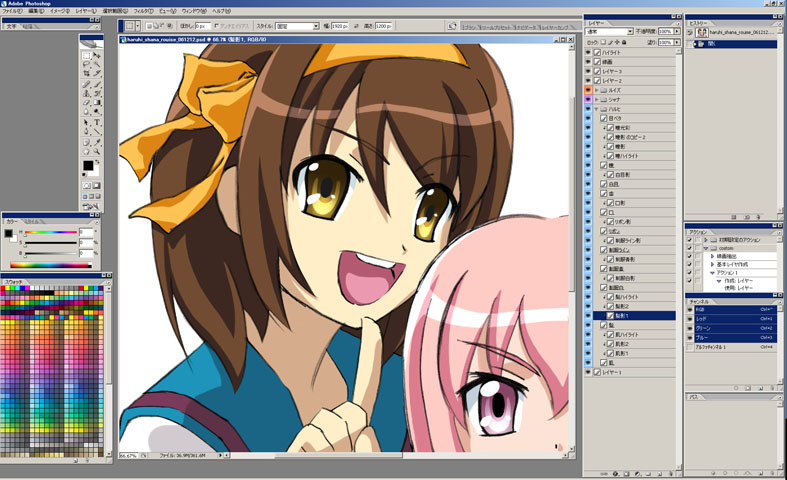Select the Gradient tool
Viewport: 787px width, 480px height.
pos(97,102)
